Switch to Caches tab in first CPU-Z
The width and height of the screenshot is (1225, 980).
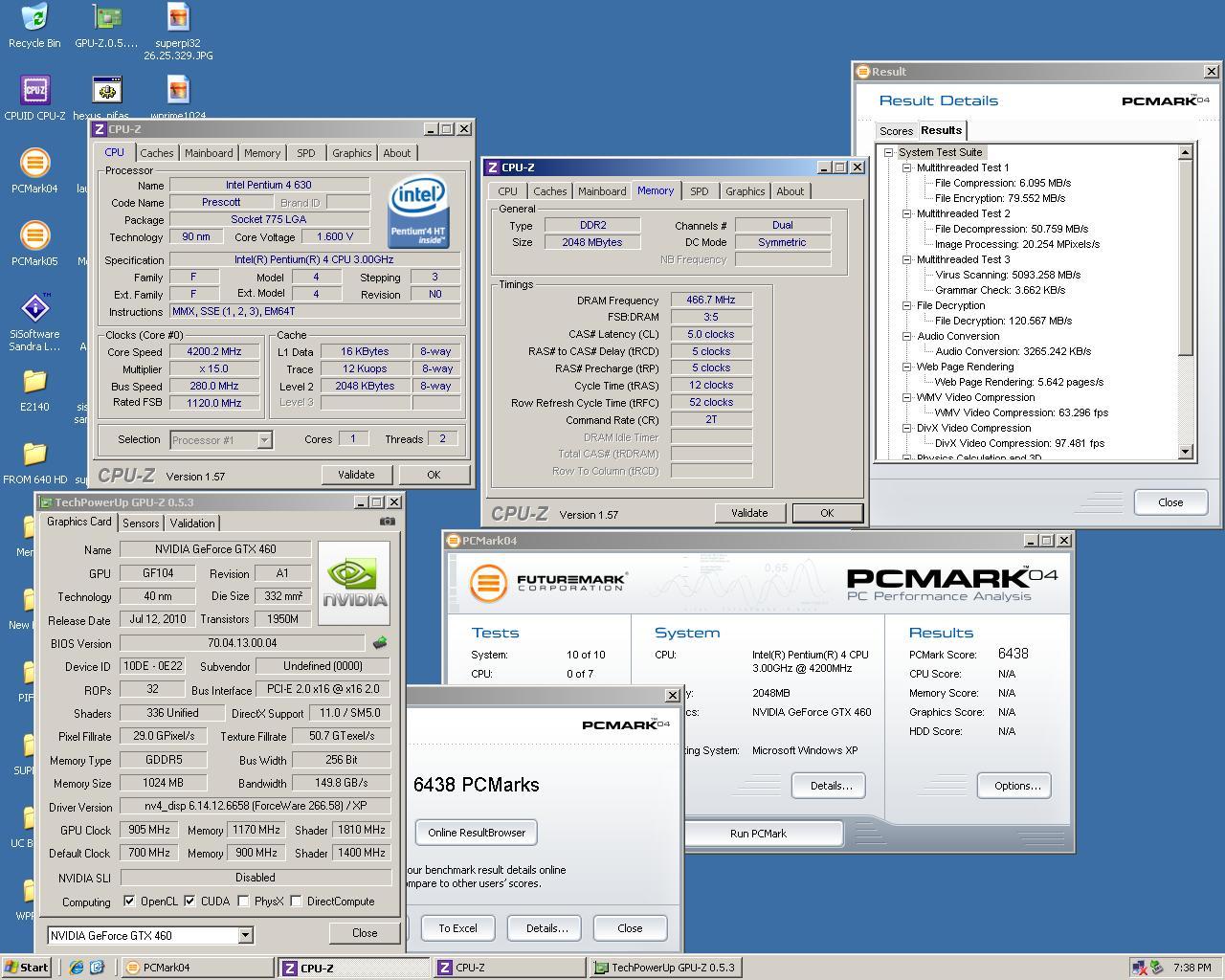point(157,153)
